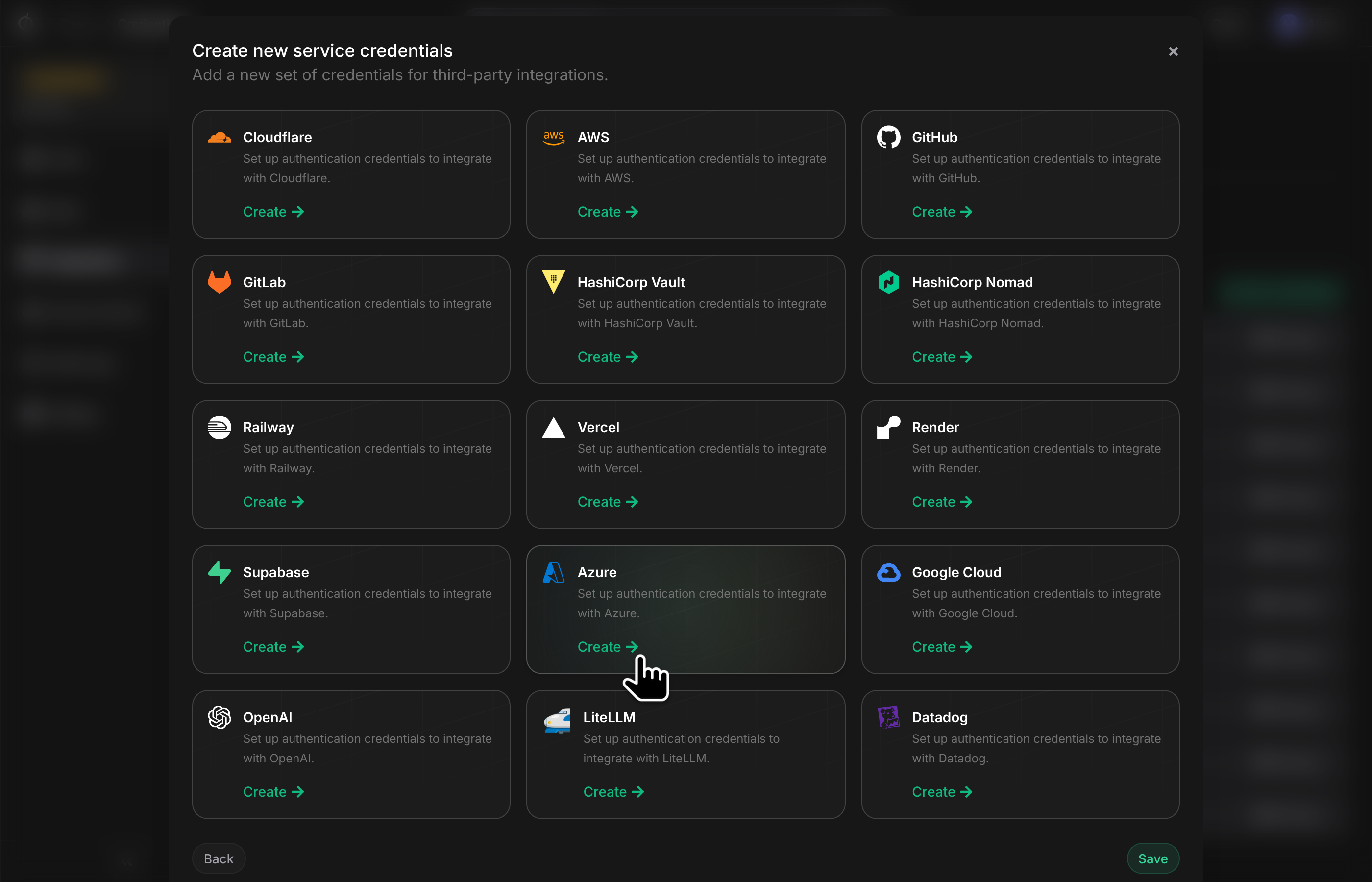Image resolution: width=1372 pixels, height=882 pixels.
Task: Go back with the Back button
Action: click(x=219, y=858)
